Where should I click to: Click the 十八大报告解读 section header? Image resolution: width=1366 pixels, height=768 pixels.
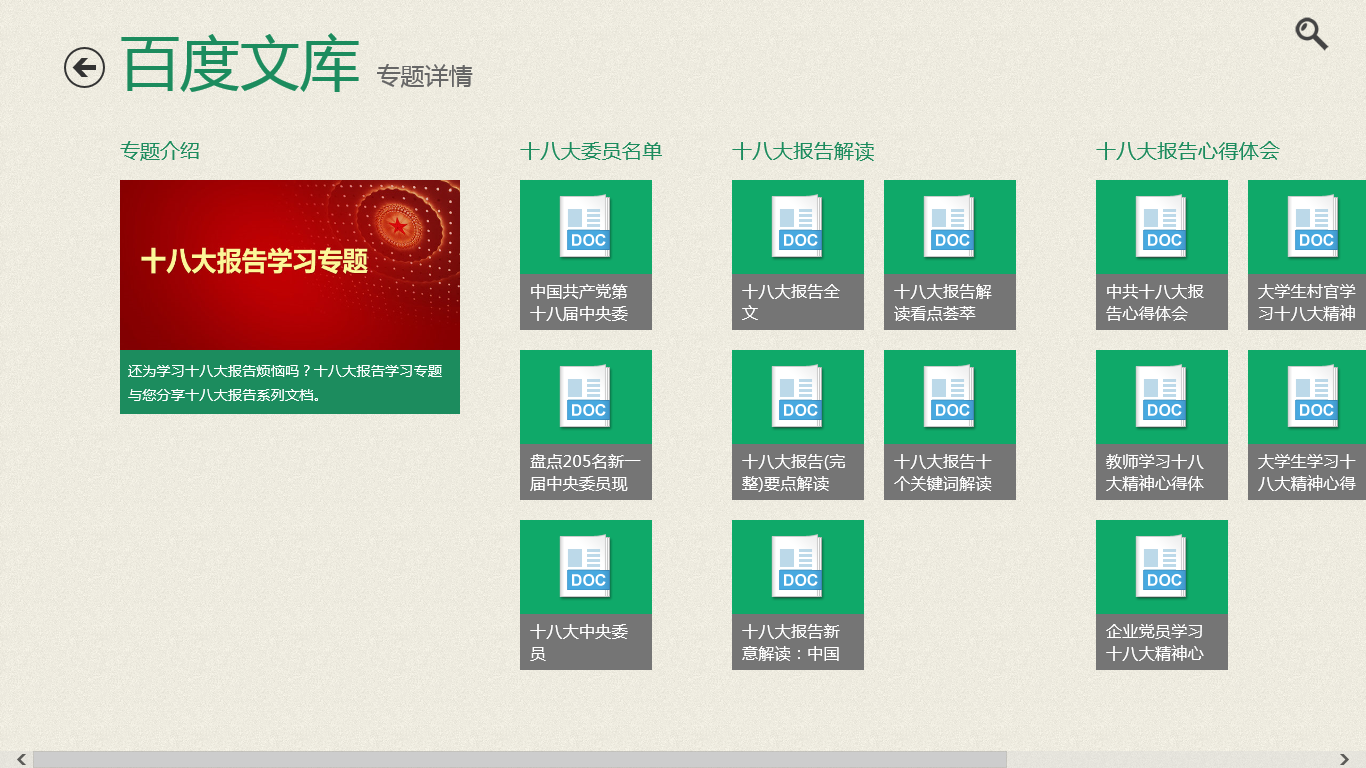pyautogui.click(x=803, y=151)
